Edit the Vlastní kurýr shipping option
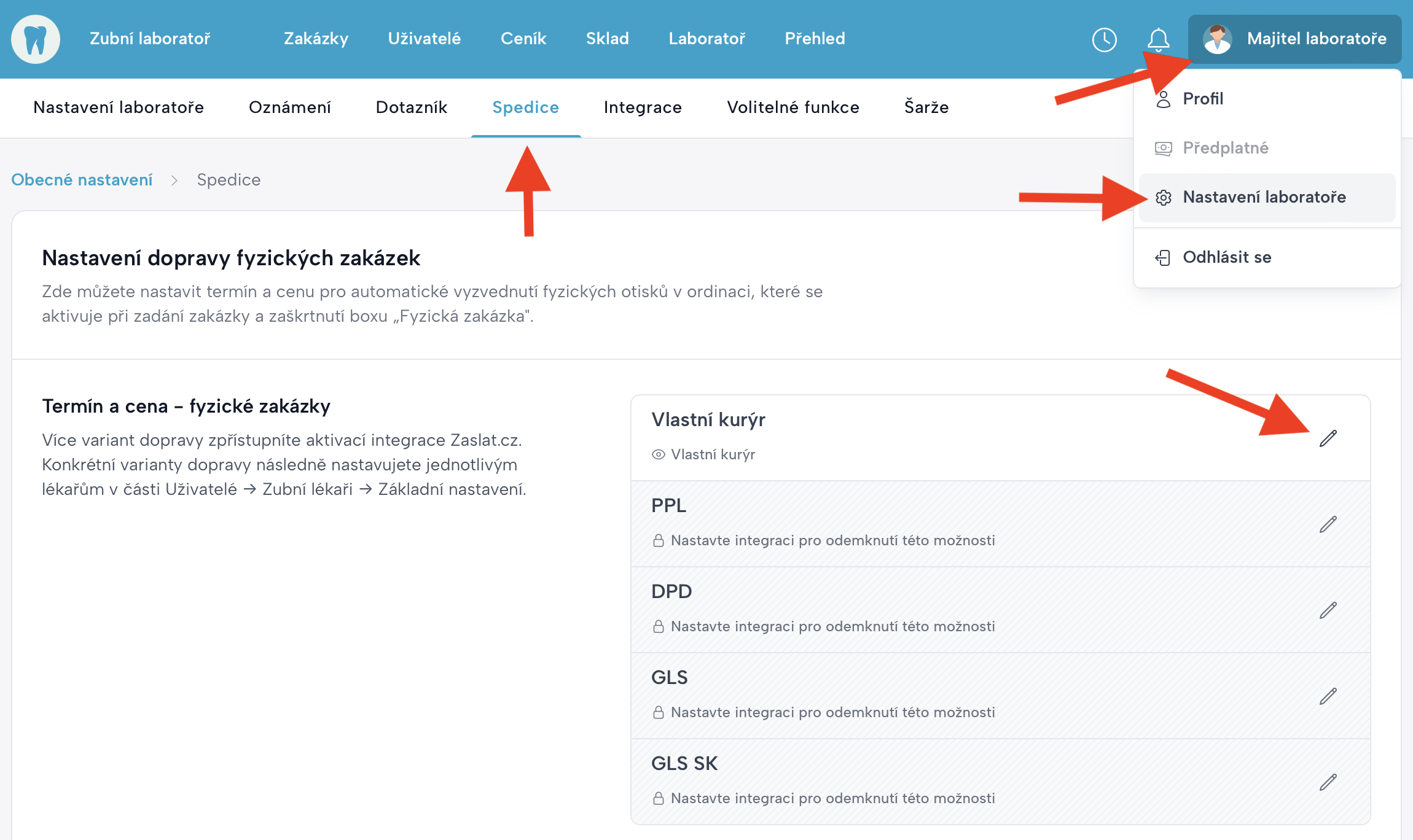The height and width of the screenshot is (840, 1413). tap(1328, 438)
